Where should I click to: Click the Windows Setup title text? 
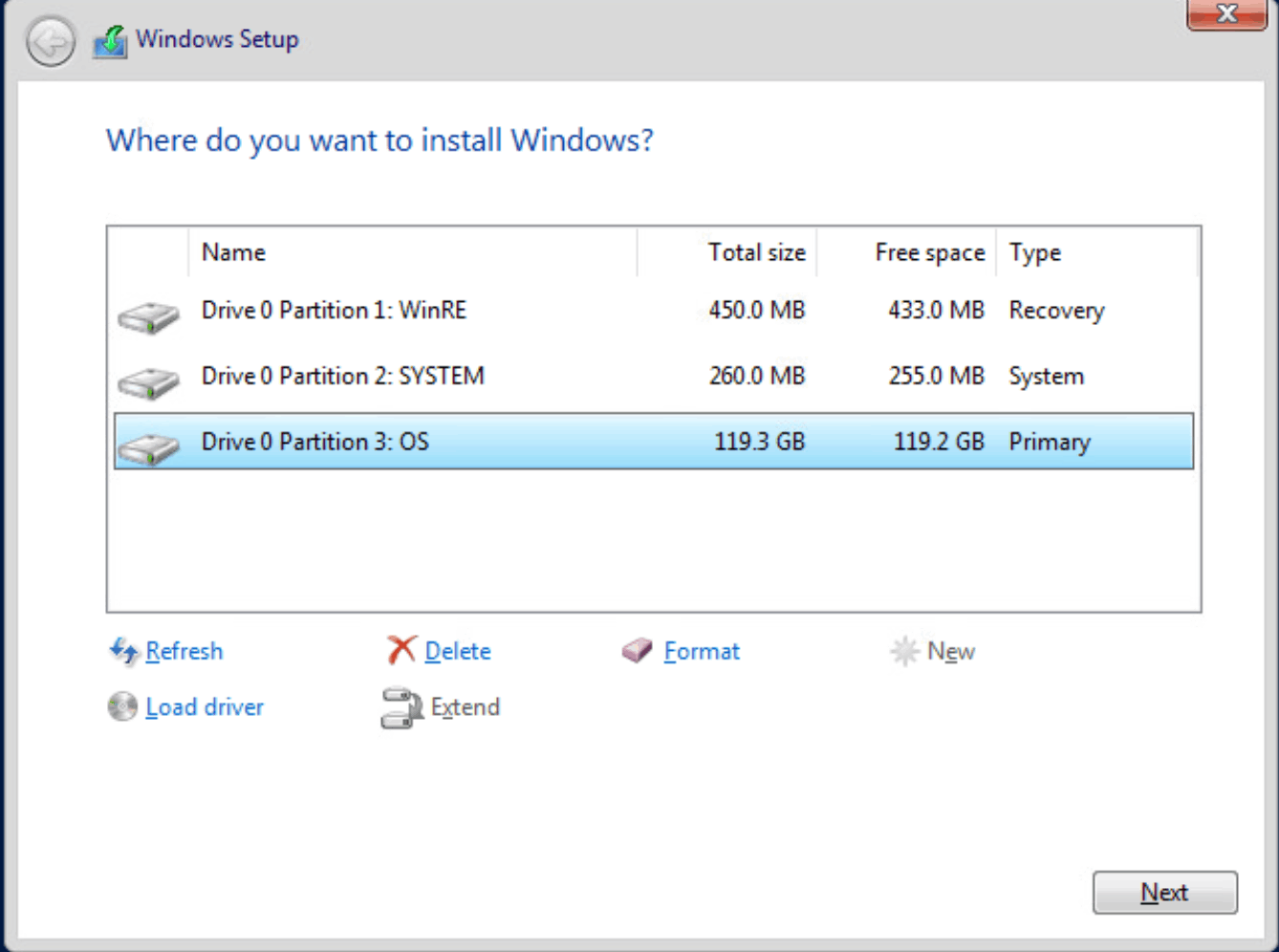point(217,39)
